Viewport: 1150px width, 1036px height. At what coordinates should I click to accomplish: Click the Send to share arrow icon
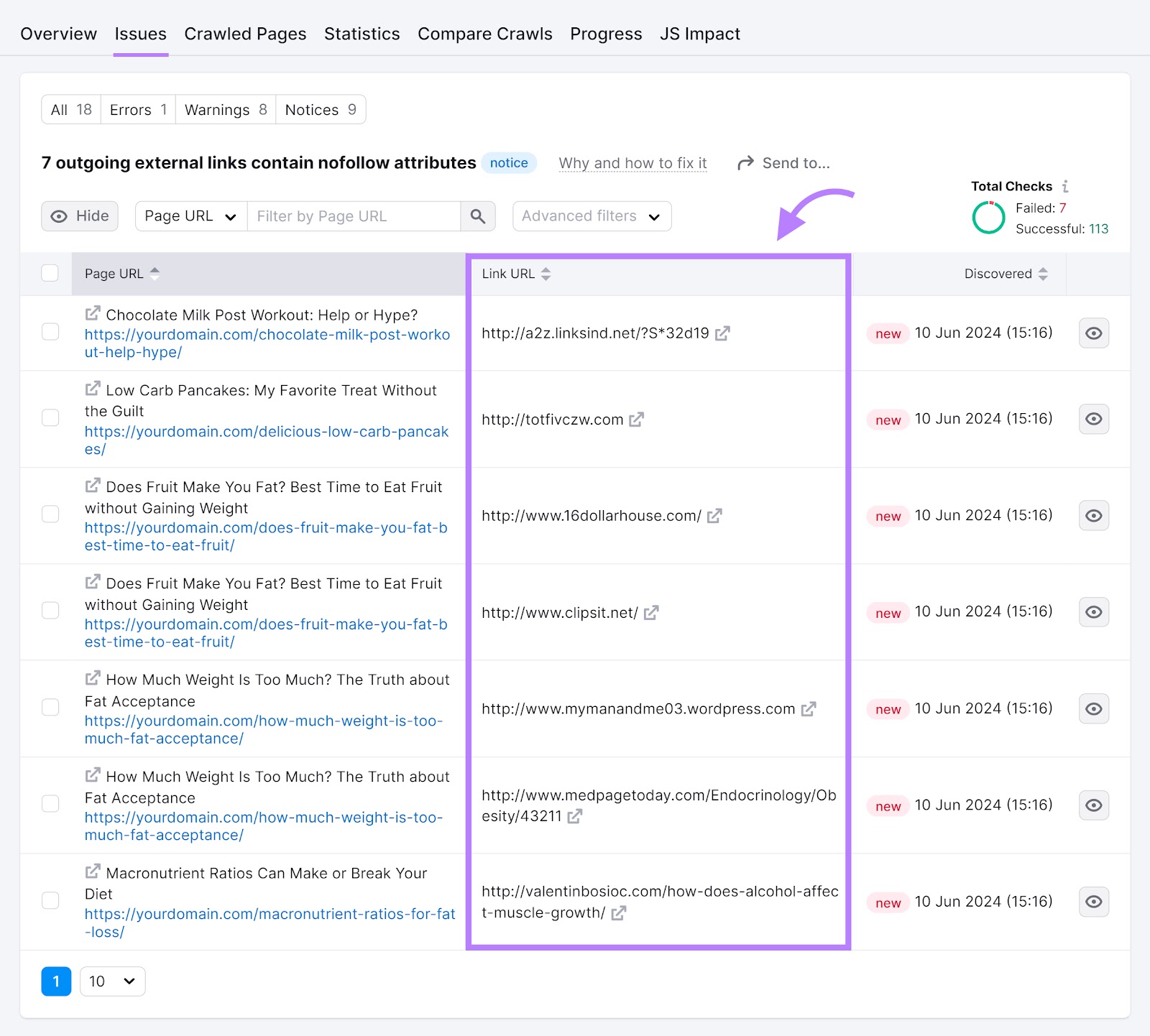click(745, 163)
